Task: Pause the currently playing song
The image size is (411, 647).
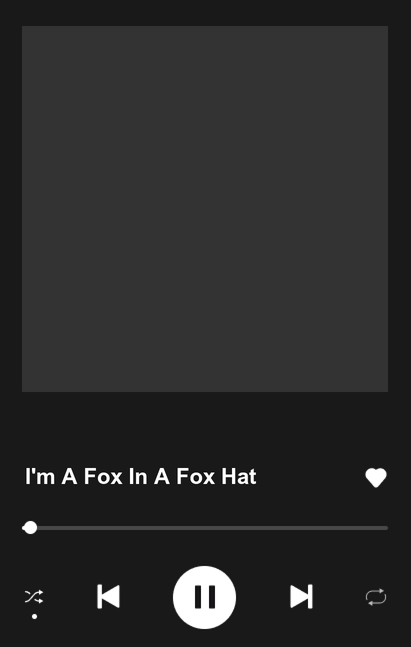Action: click(x=204, y=597)
